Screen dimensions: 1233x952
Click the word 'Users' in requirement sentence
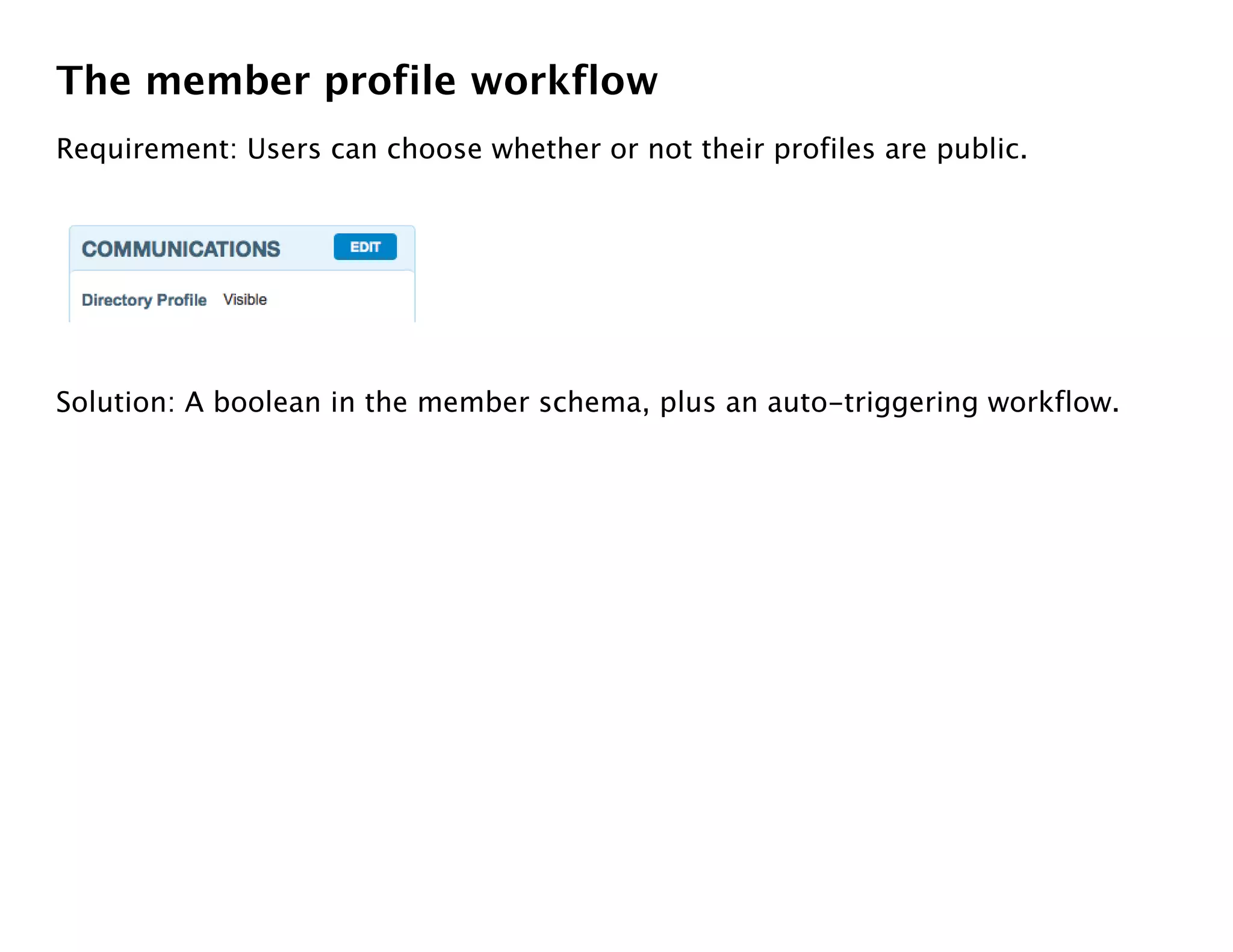(284, 149)
